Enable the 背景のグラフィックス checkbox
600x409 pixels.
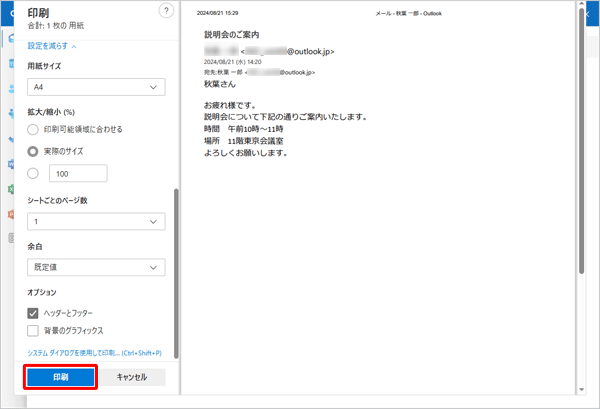click(x=33, y=331)
